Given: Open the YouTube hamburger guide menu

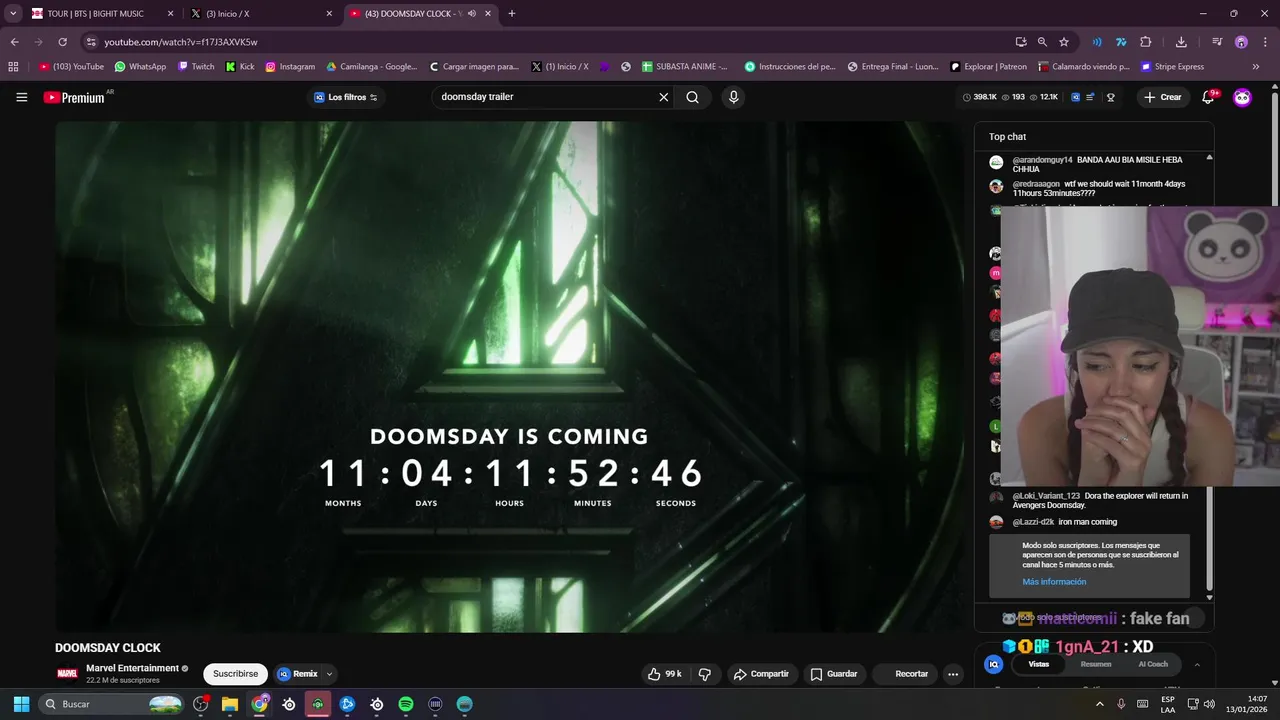Looking at the screenshot, I should tap(21, 97).
